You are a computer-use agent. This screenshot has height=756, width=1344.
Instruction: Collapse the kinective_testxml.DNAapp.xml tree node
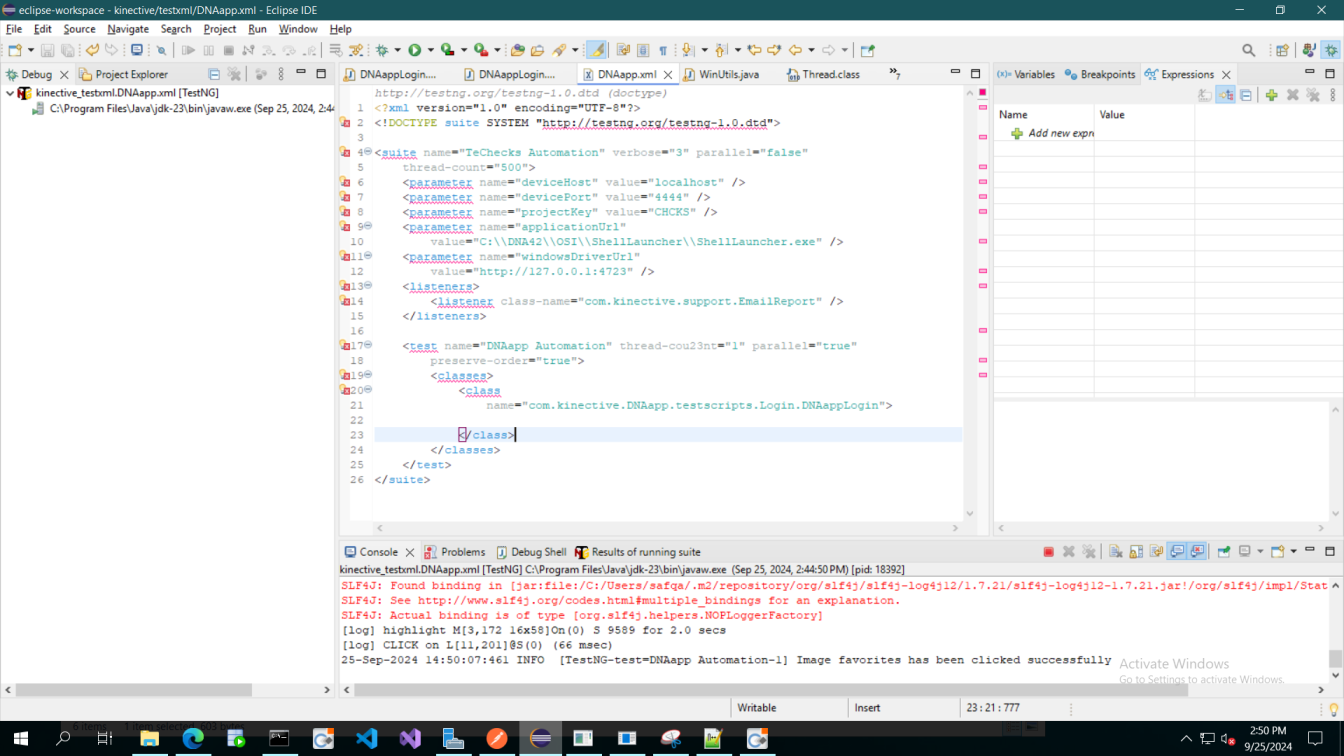[x=10, y=93]
